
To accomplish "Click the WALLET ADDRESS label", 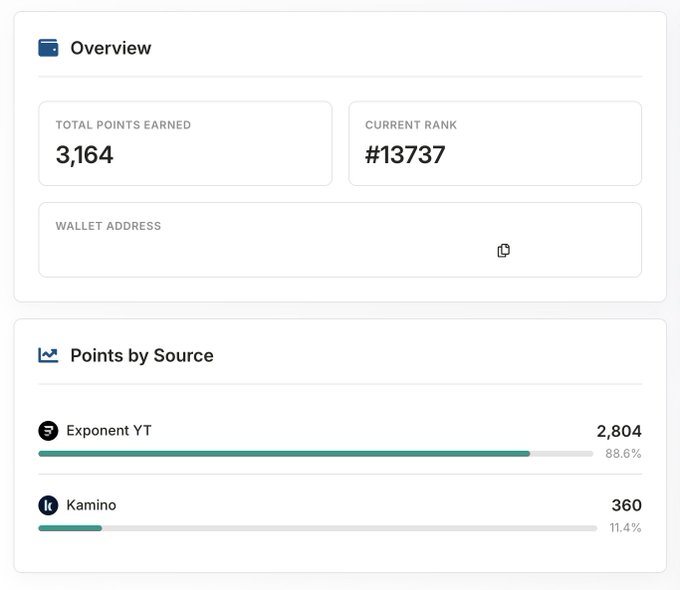I will (x=108, y=226).
